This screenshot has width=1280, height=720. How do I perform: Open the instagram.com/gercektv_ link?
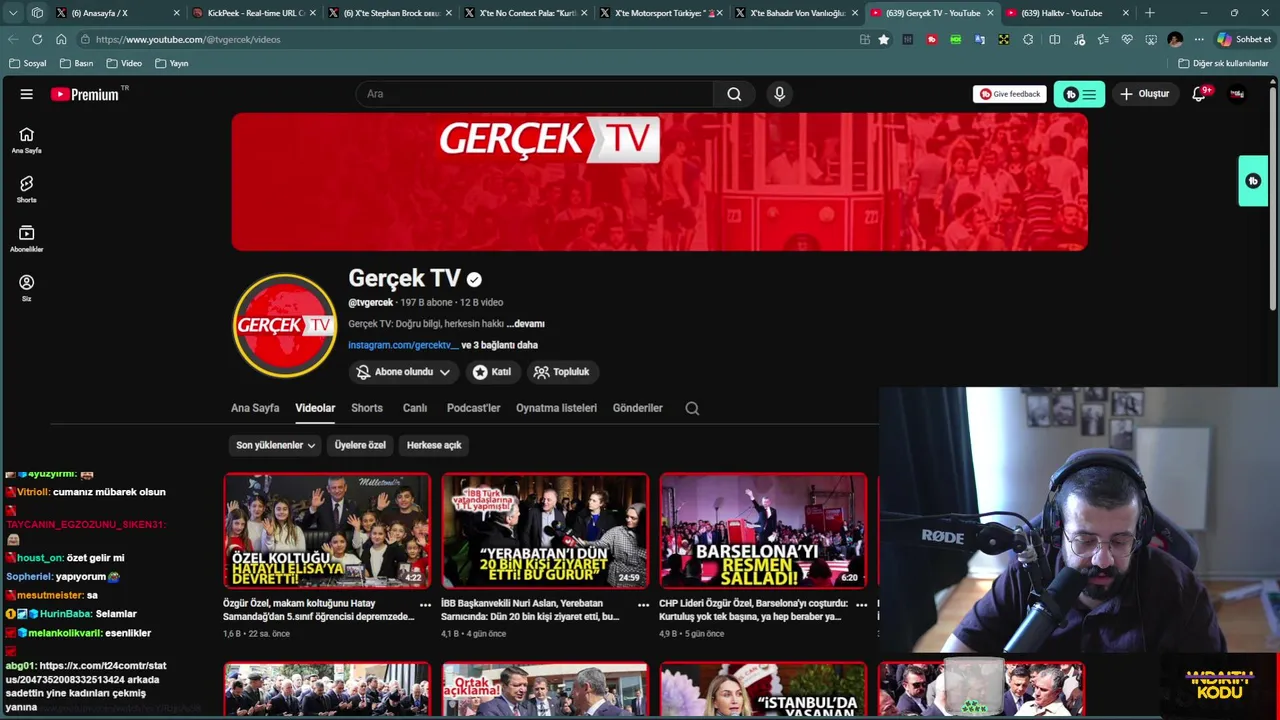(x=403, y=345)
